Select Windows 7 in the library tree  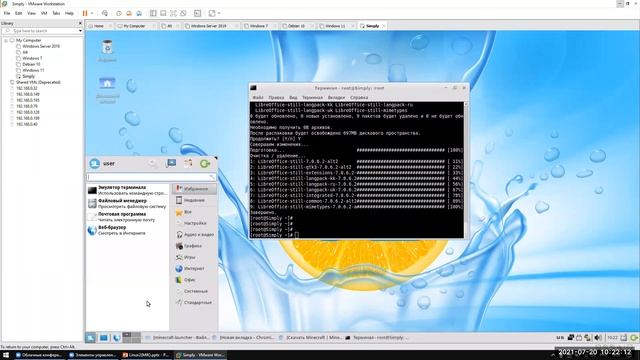32,58
